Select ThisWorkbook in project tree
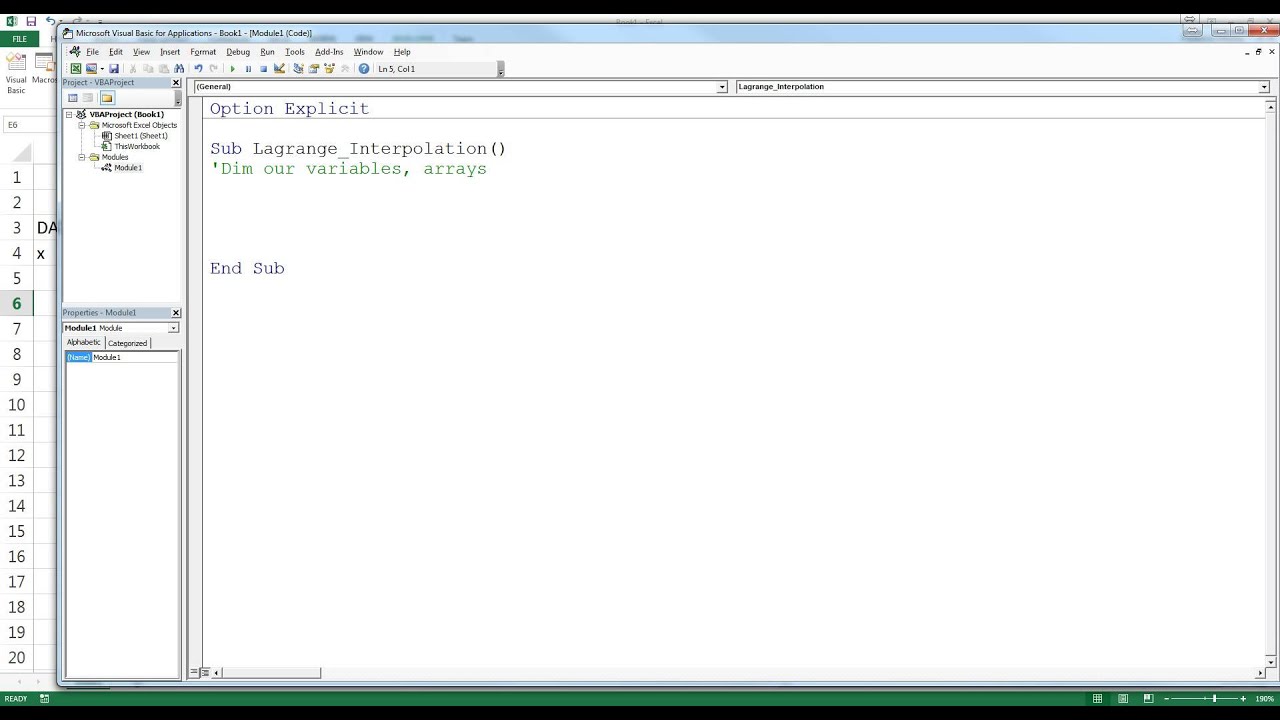This screenshot has width=1280, height=720. click(x=137, y=147)
